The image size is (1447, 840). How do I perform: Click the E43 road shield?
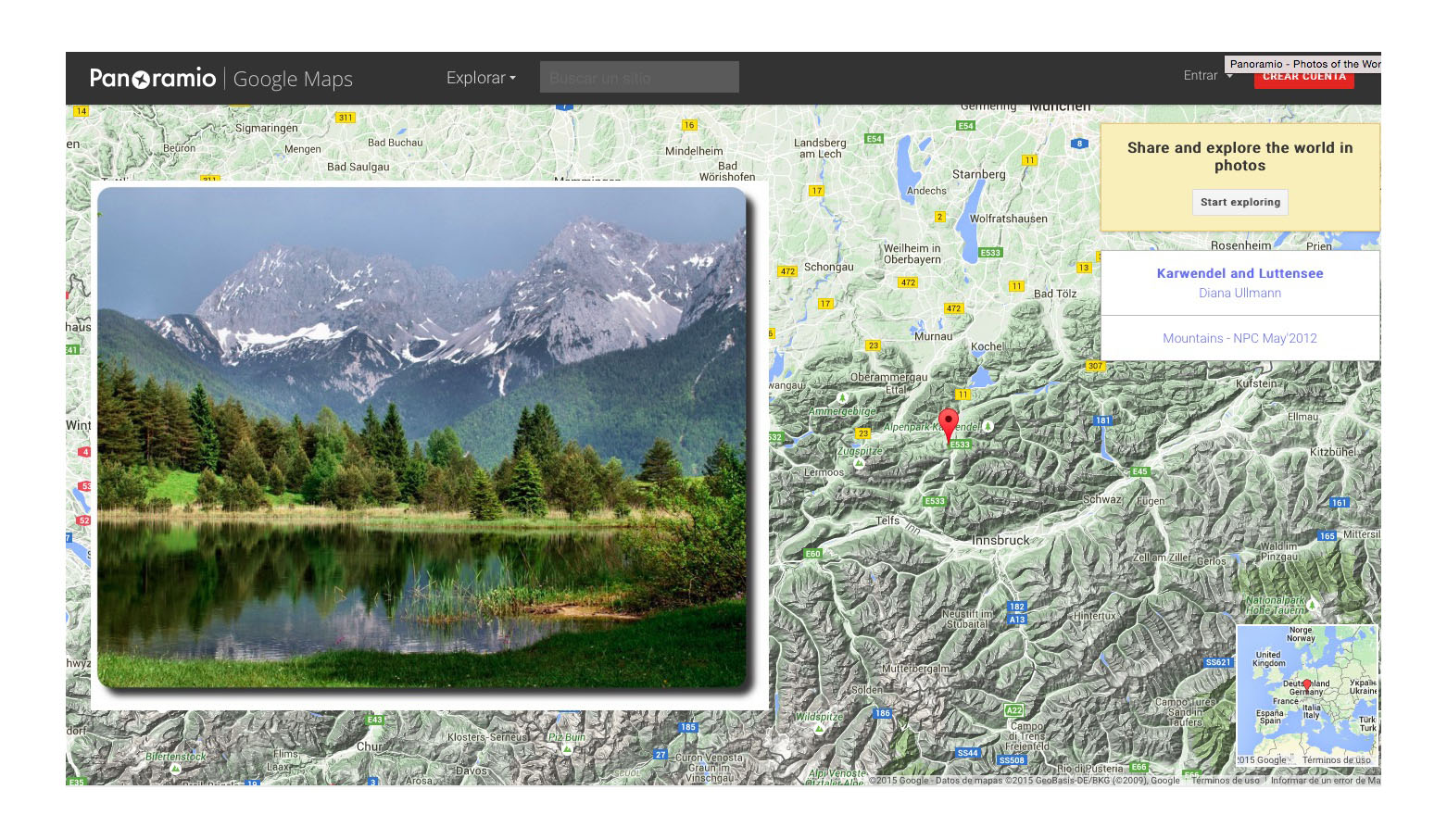pyautogui.click(x=374, y=720)
